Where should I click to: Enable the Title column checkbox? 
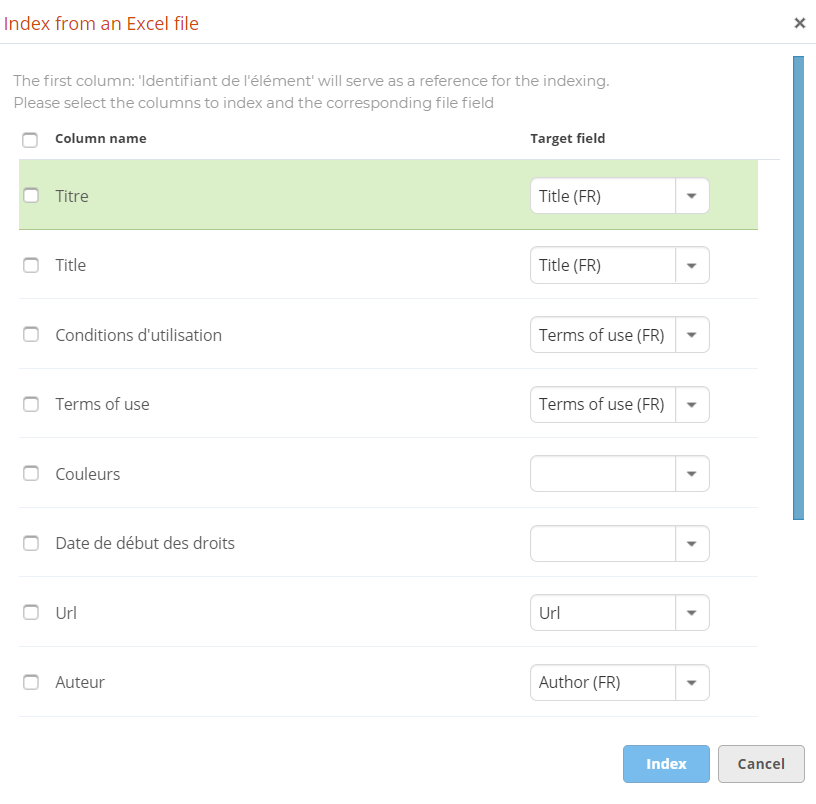[31, 265]
